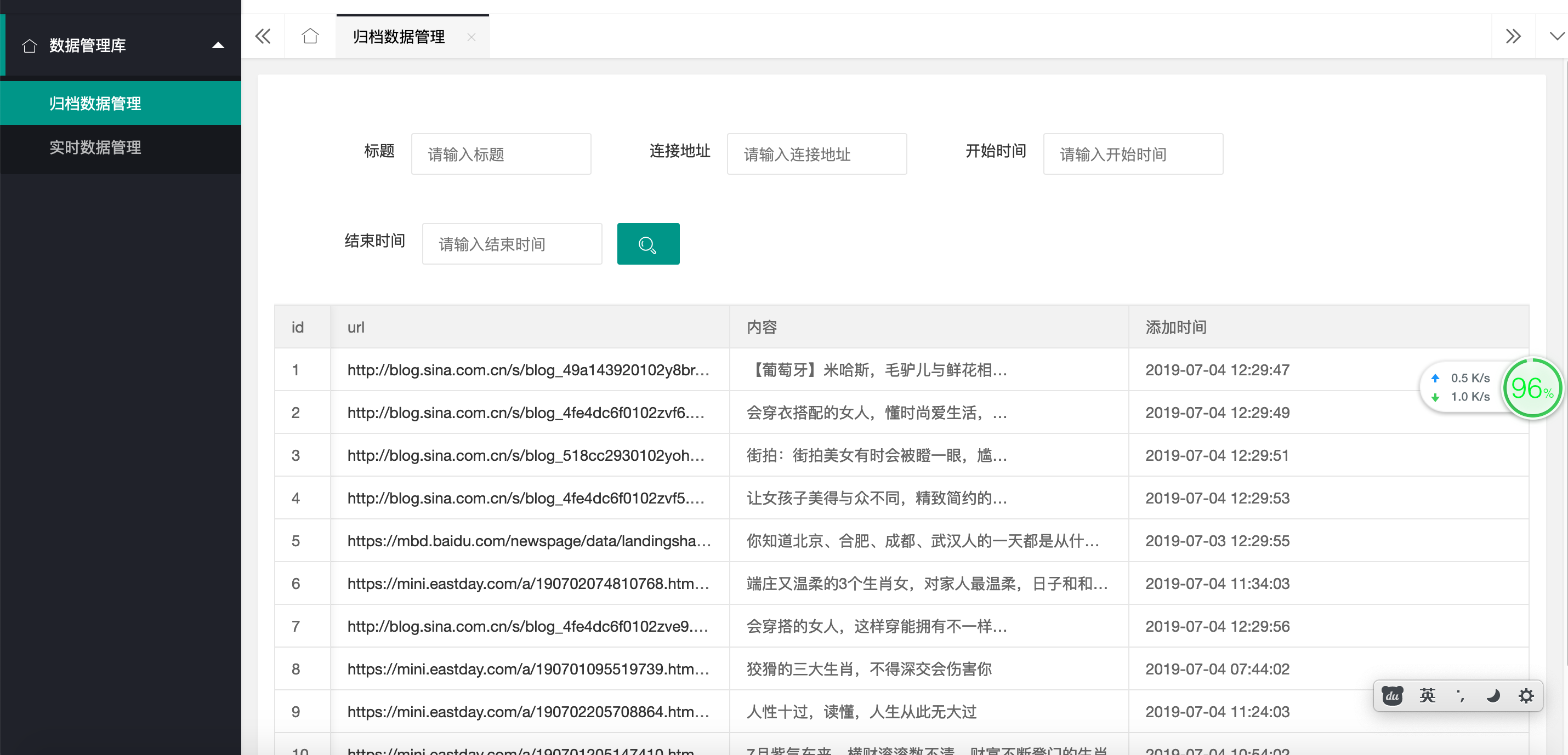1568x755 pixels.
Task: Close the 归档数据管理 tab
Action: pos(471,37)
